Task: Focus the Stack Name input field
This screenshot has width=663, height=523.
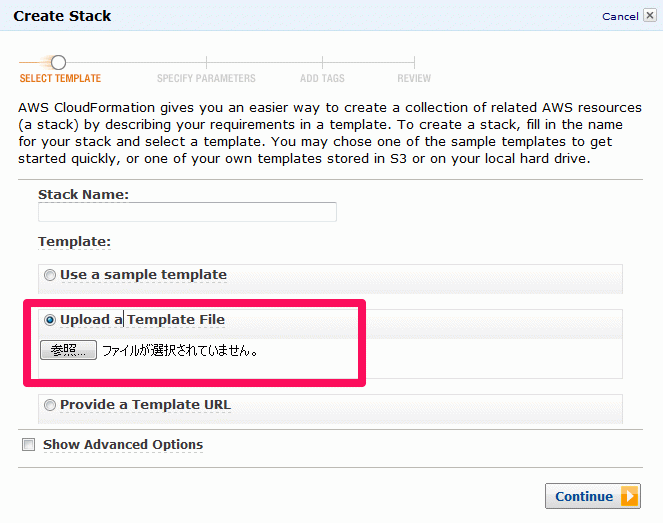Action: click(x=187, y=212)
